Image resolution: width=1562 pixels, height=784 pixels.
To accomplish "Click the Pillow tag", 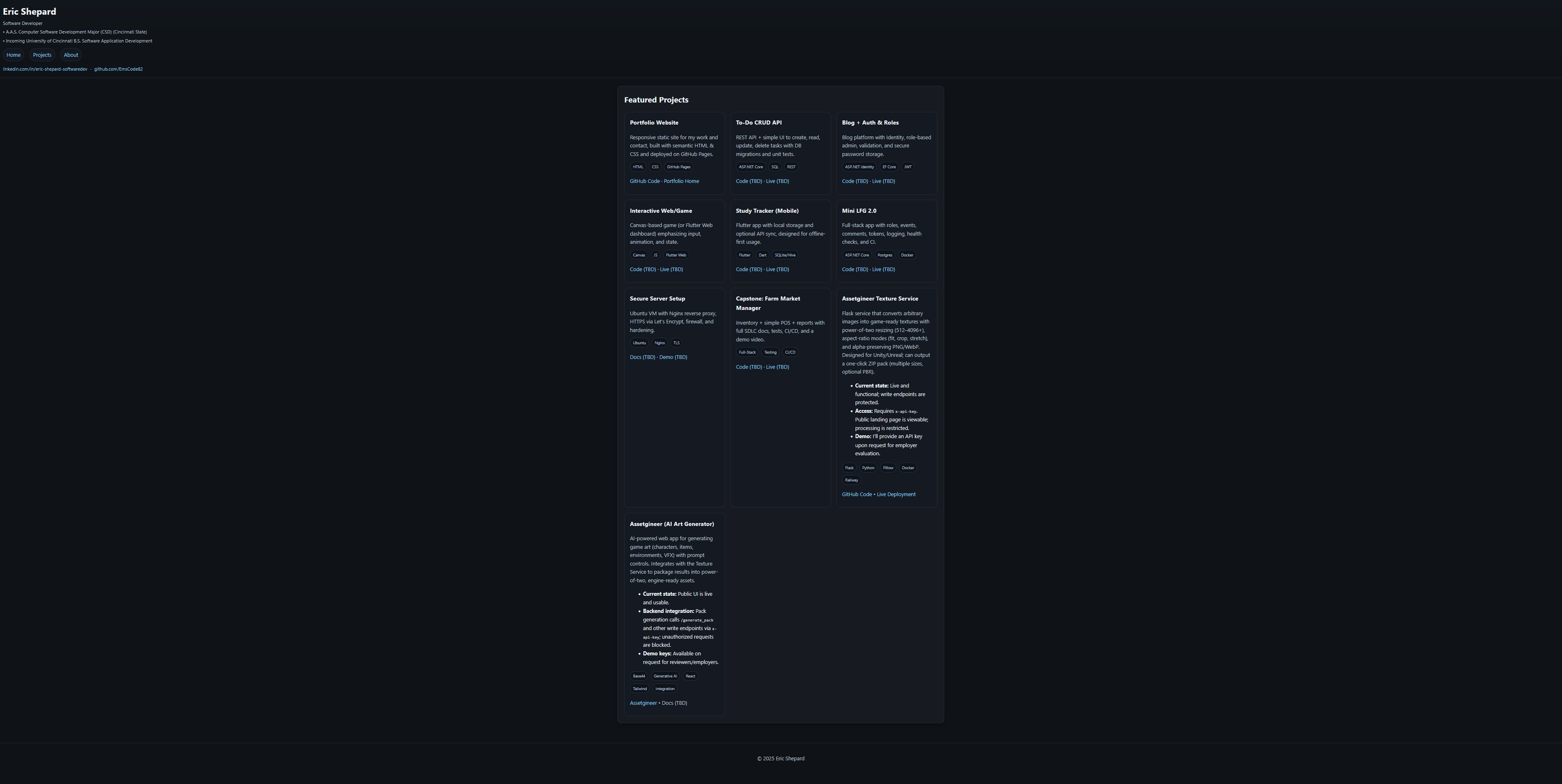I will pyautogui.click(x=888, y=468).
